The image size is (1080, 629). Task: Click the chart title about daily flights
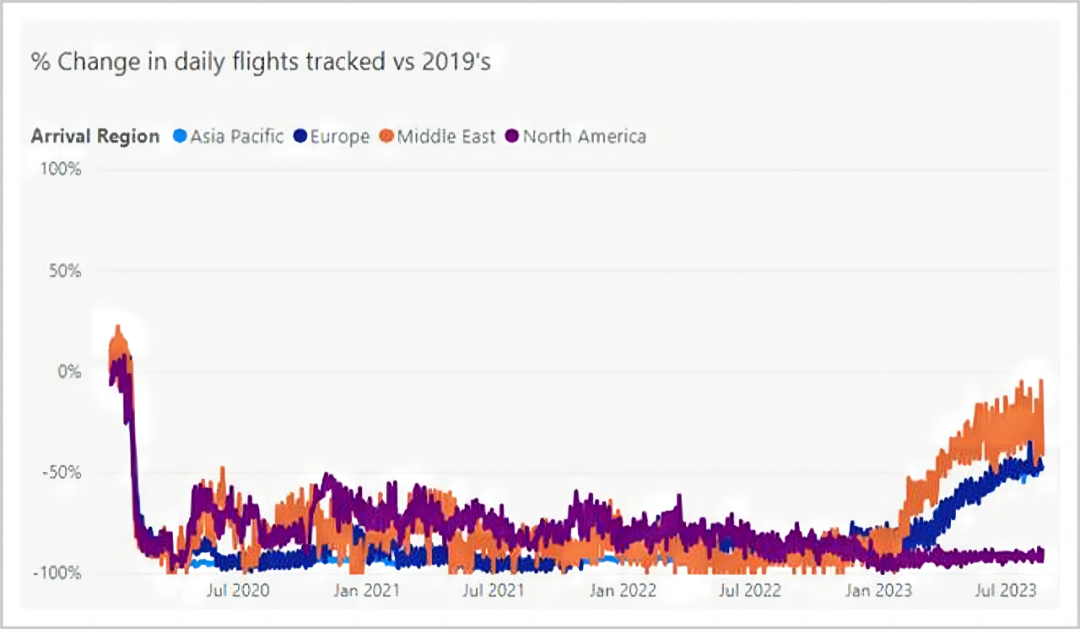point(261,60)
